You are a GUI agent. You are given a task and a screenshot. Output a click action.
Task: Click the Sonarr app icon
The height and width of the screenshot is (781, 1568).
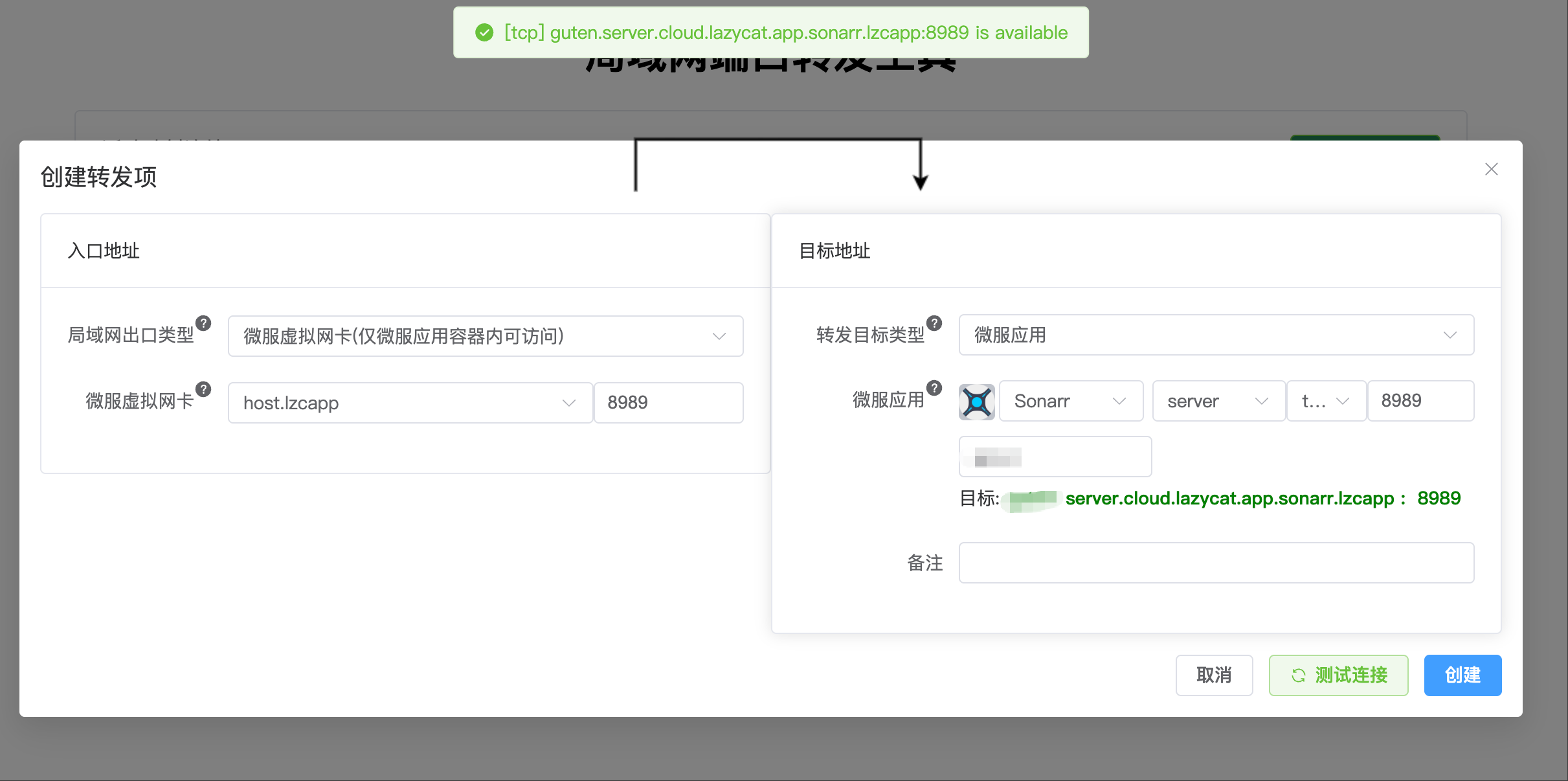click(x=977, y=402)
